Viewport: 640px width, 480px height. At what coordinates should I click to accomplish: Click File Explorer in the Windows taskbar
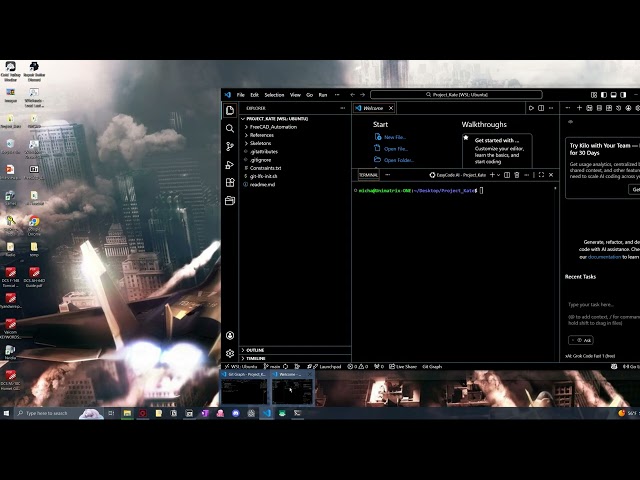pos(127,413)
